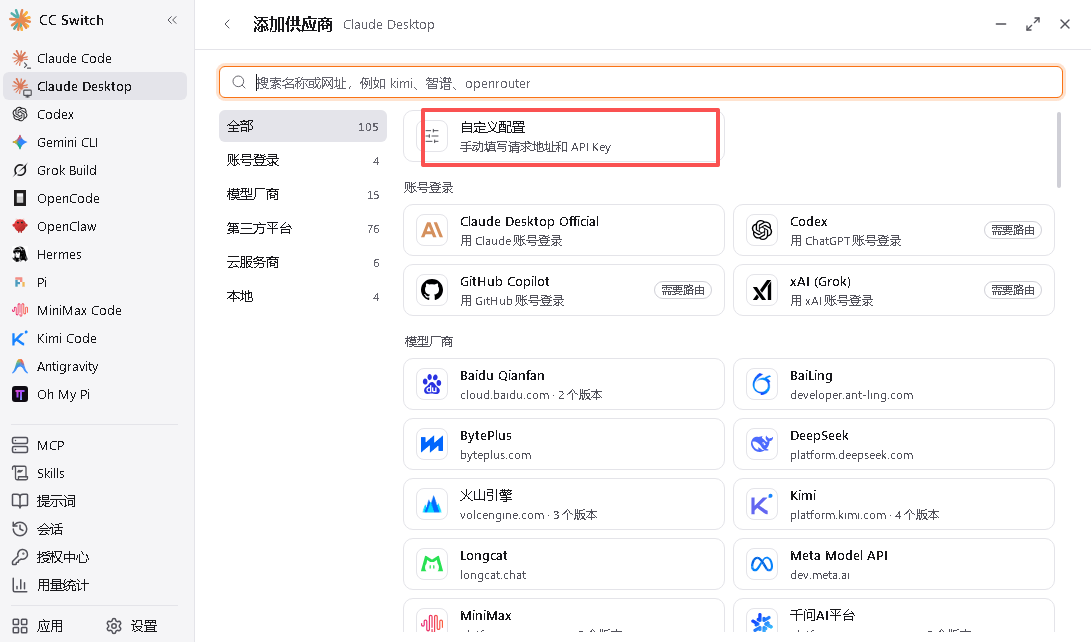The width and height of the screenshot is (1091, 642).
Task: Open Grok Build in the sidebar
Action: click(x=95, y=170)
